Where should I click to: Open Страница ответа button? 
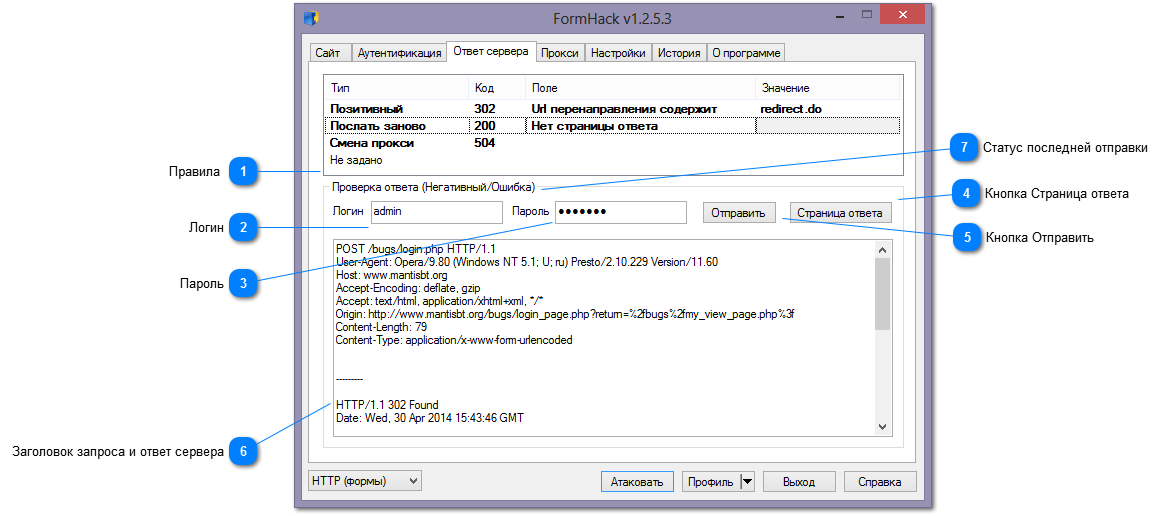click(839, 213)
